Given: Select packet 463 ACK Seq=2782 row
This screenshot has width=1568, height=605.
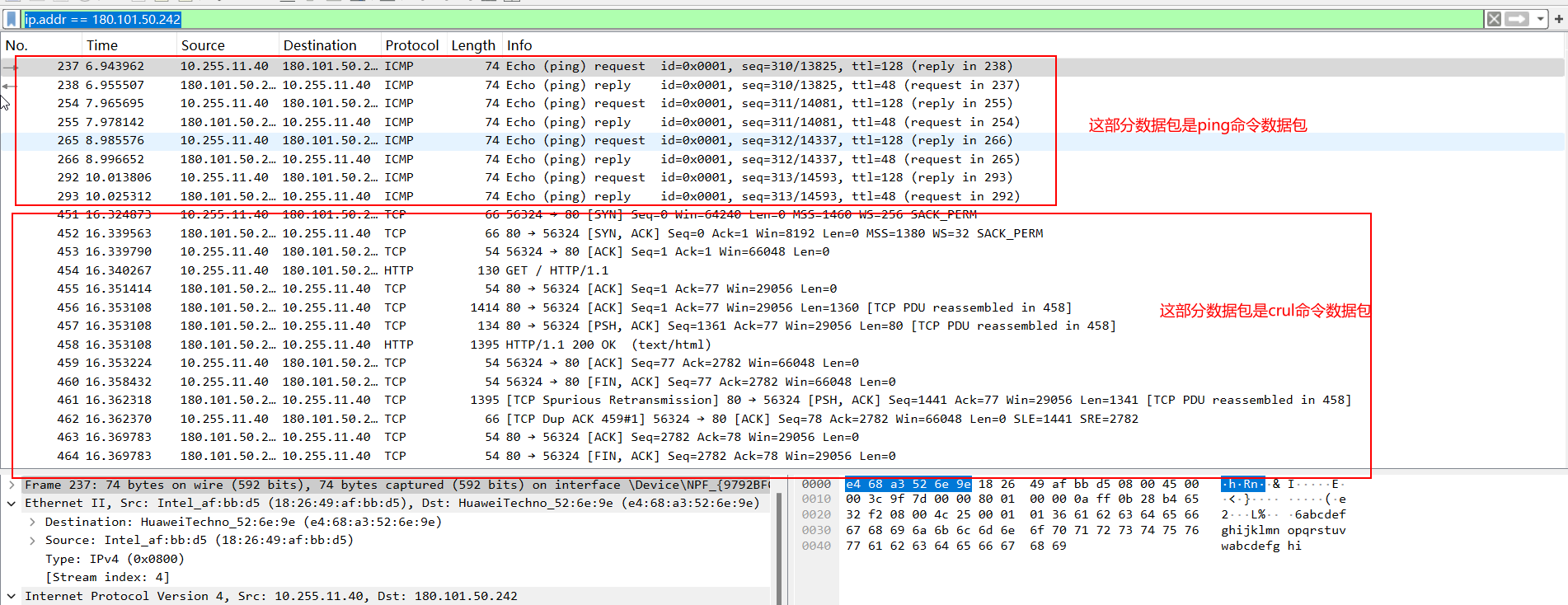Looking at the screenshot, I should [x=782, y=437].
